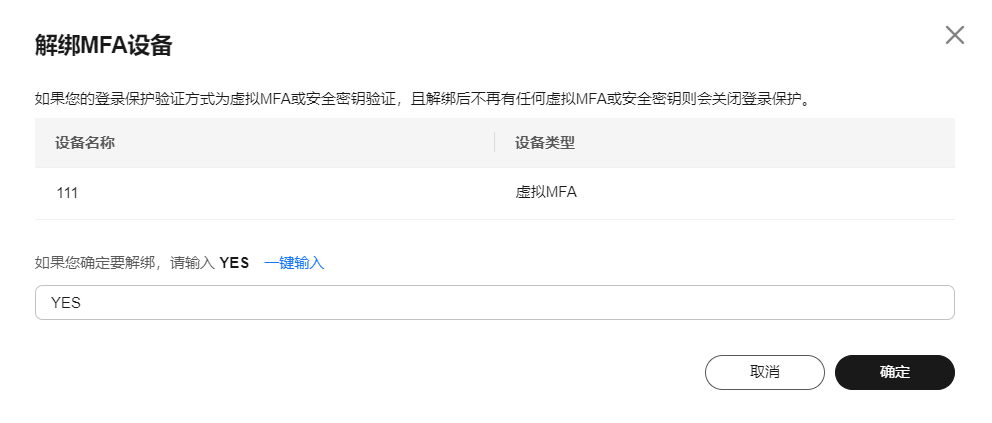
Task: Click the 确定 button to confirm unbinding
Action: coord(894,372)
